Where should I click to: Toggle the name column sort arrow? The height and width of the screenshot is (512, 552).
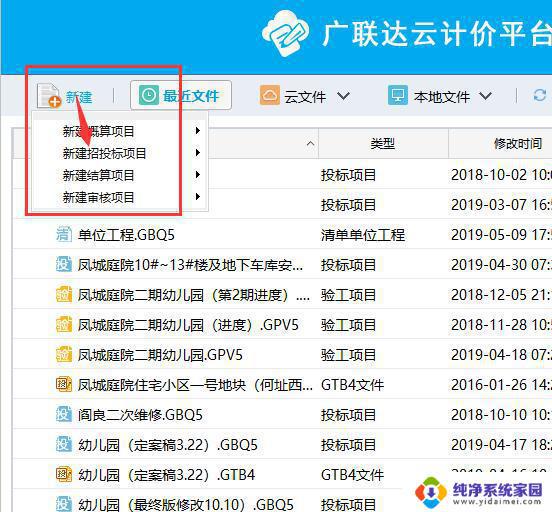point(310,144)
